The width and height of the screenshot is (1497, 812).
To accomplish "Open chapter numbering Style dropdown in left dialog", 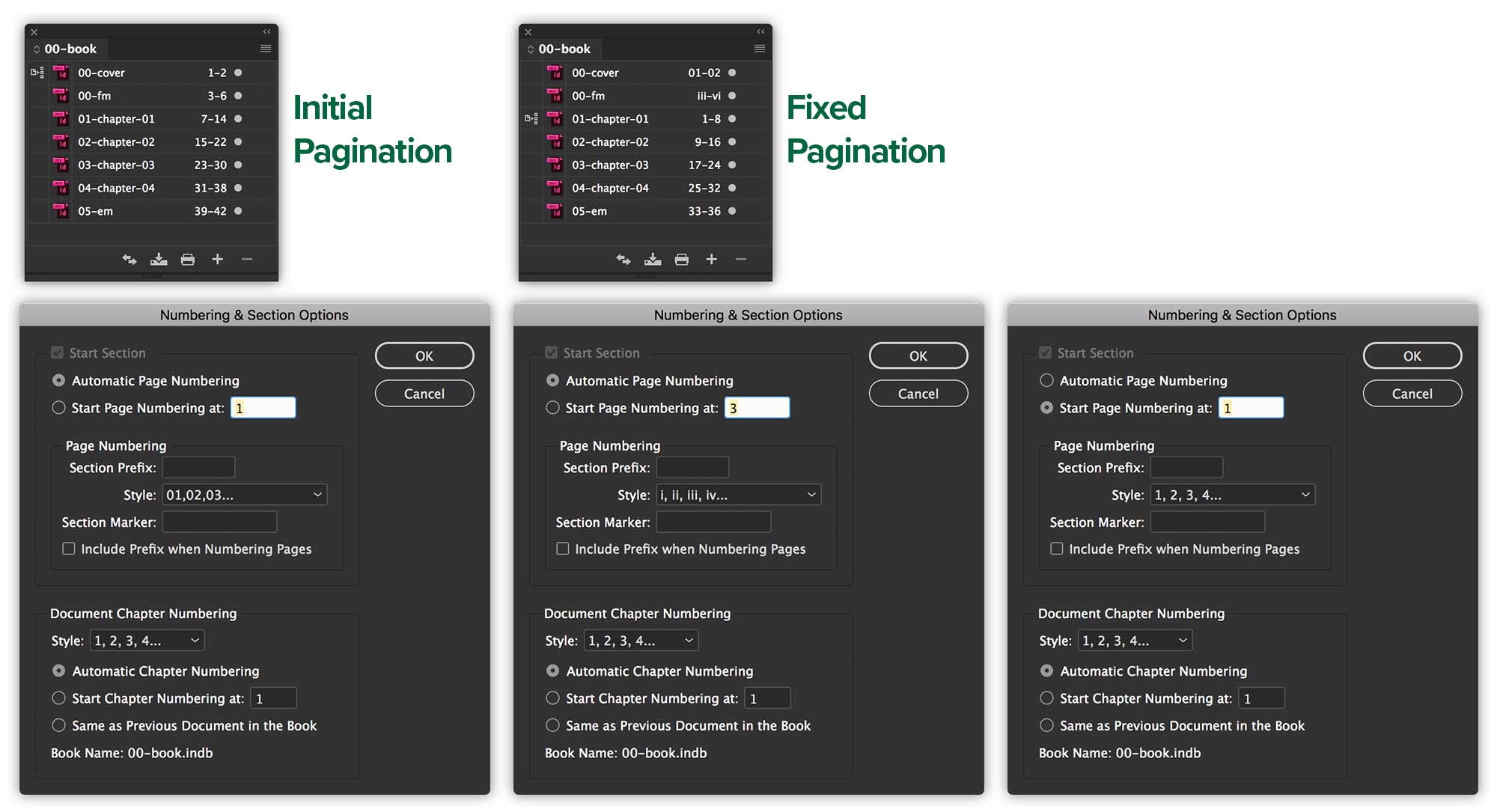I will (x=147, y=641).
